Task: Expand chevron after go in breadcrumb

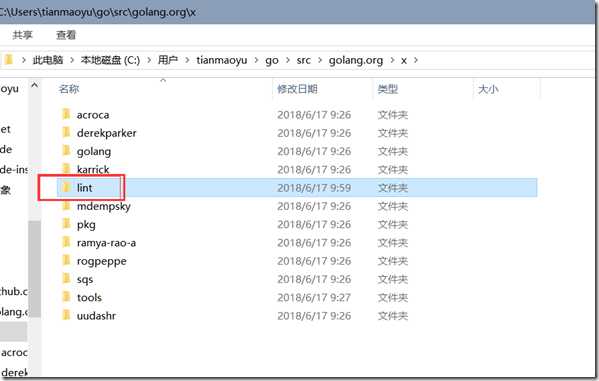Action: click(x=288, y=60)
